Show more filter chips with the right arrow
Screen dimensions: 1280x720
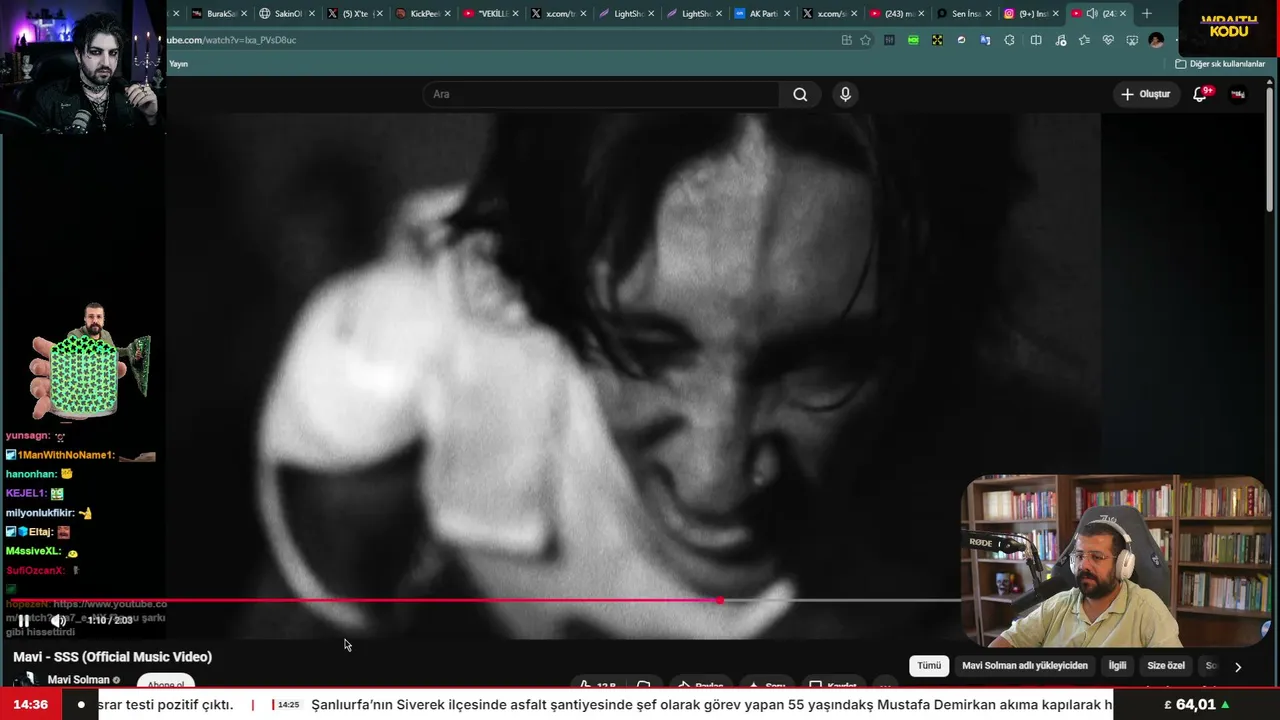point(1238,667)
